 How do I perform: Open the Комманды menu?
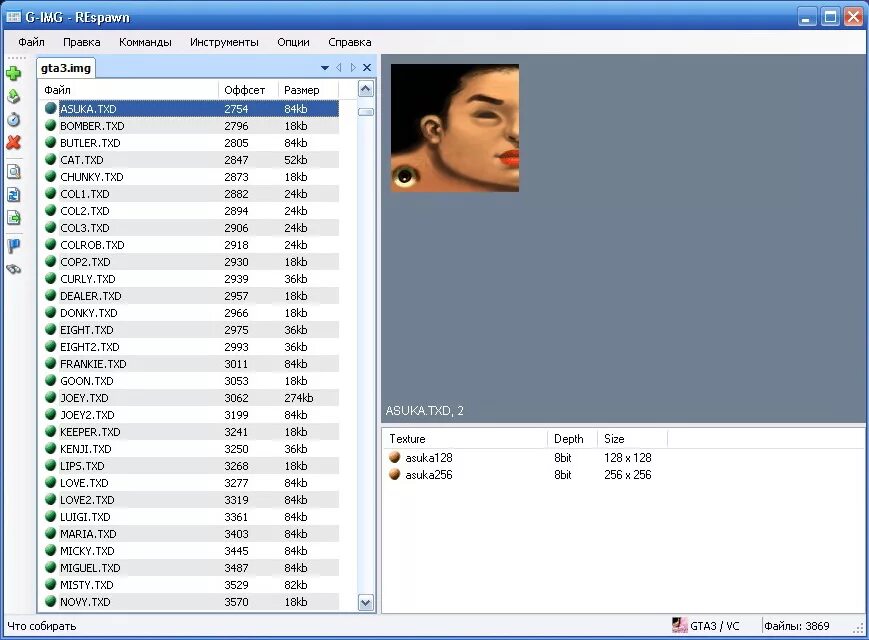coord(145,42)
